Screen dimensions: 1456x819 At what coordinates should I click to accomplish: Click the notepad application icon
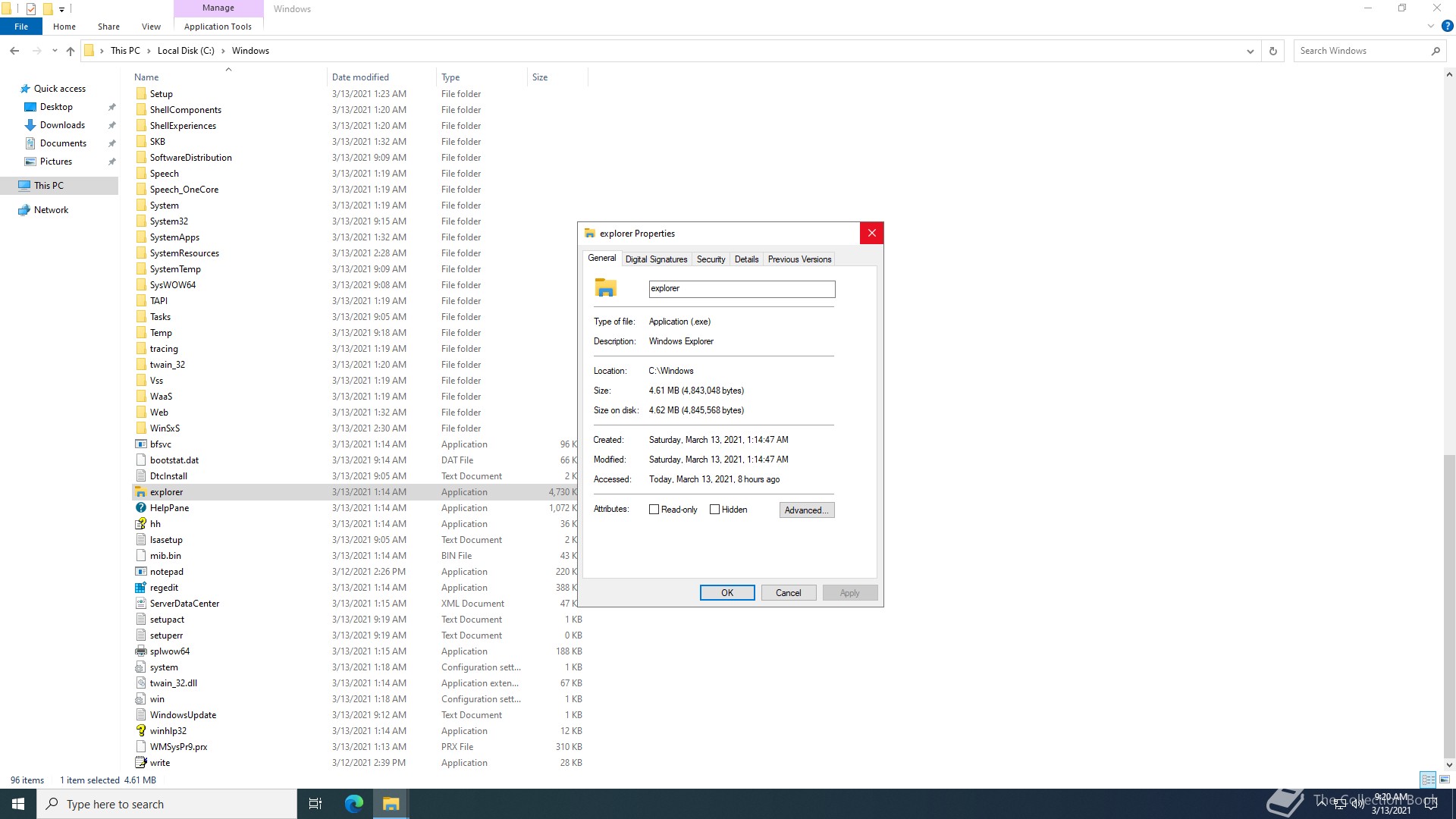point(141,572)
